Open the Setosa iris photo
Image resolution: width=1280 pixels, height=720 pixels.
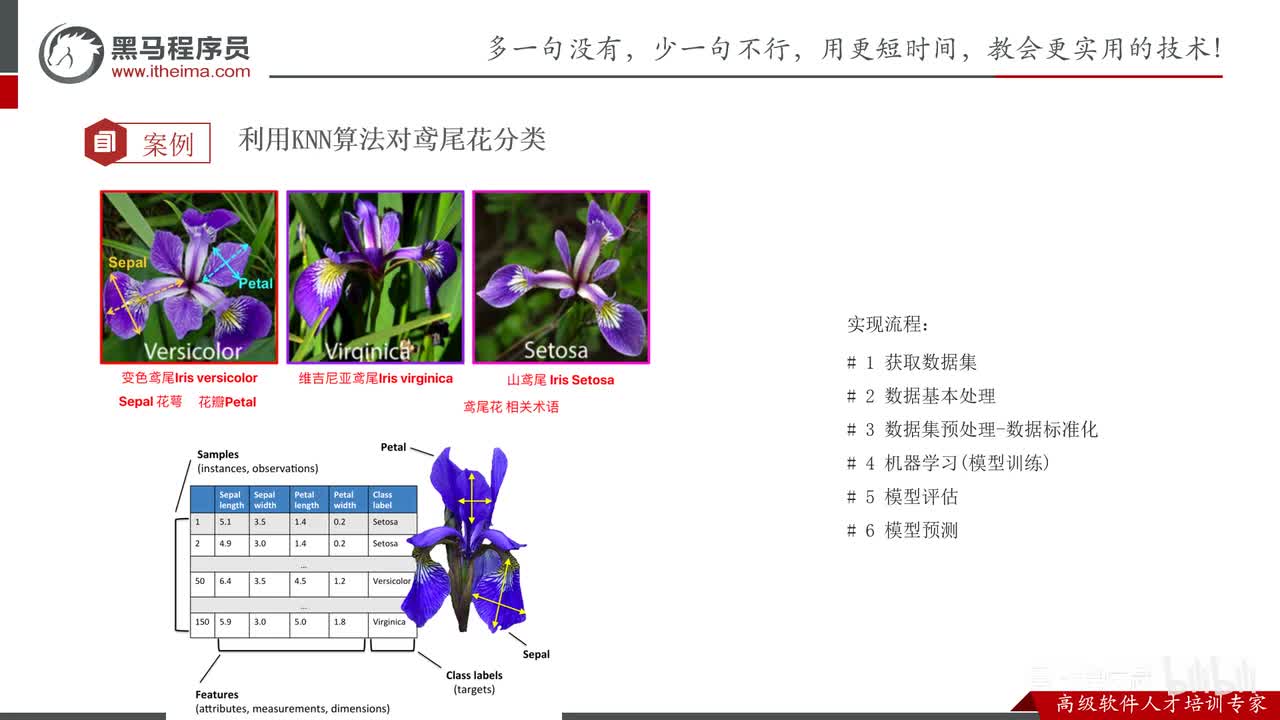(x=561, y=277)
